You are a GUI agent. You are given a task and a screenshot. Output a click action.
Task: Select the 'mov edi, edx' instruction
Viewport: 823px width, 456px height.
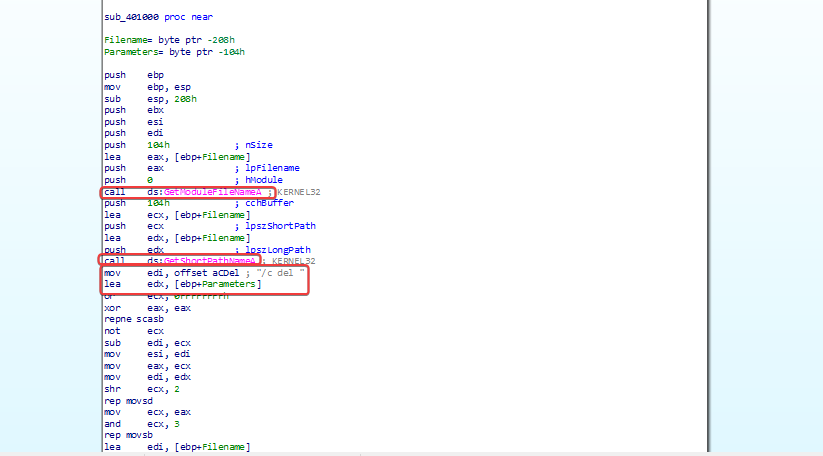click(147, 377)
